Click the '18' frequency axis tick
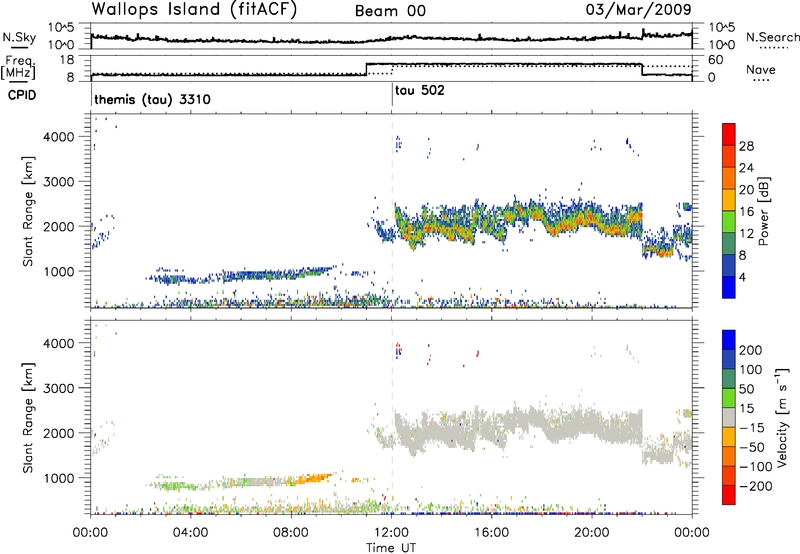800x554 pixels. (x=67, y=60)
